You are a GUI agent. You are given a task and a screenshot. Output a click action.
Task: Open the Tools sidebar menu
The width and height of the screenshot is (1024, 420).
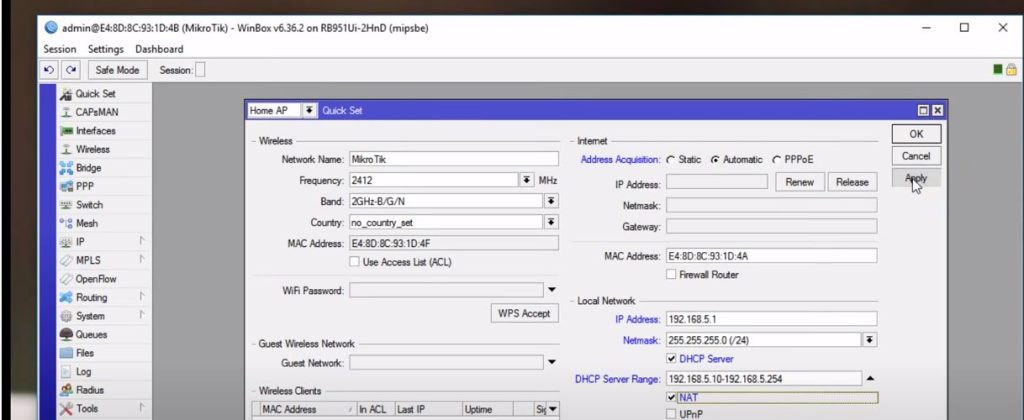[87, 408]
